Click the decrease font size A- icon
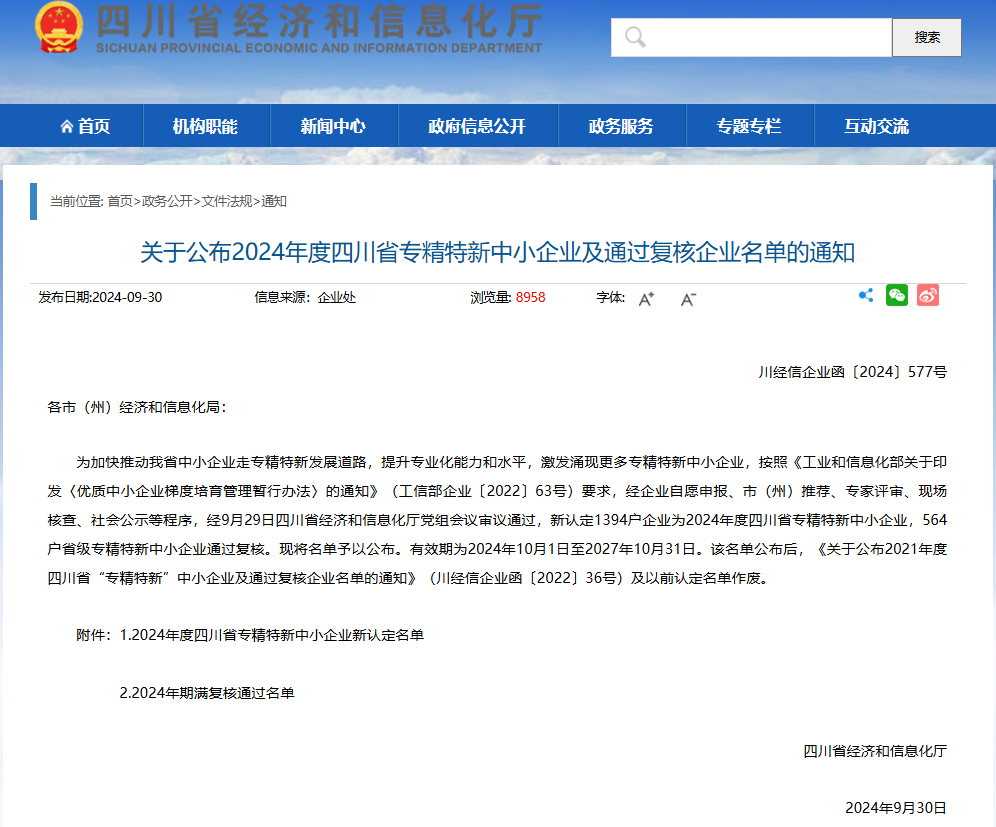This screenshot has width=996, height=827. (688, 298)
